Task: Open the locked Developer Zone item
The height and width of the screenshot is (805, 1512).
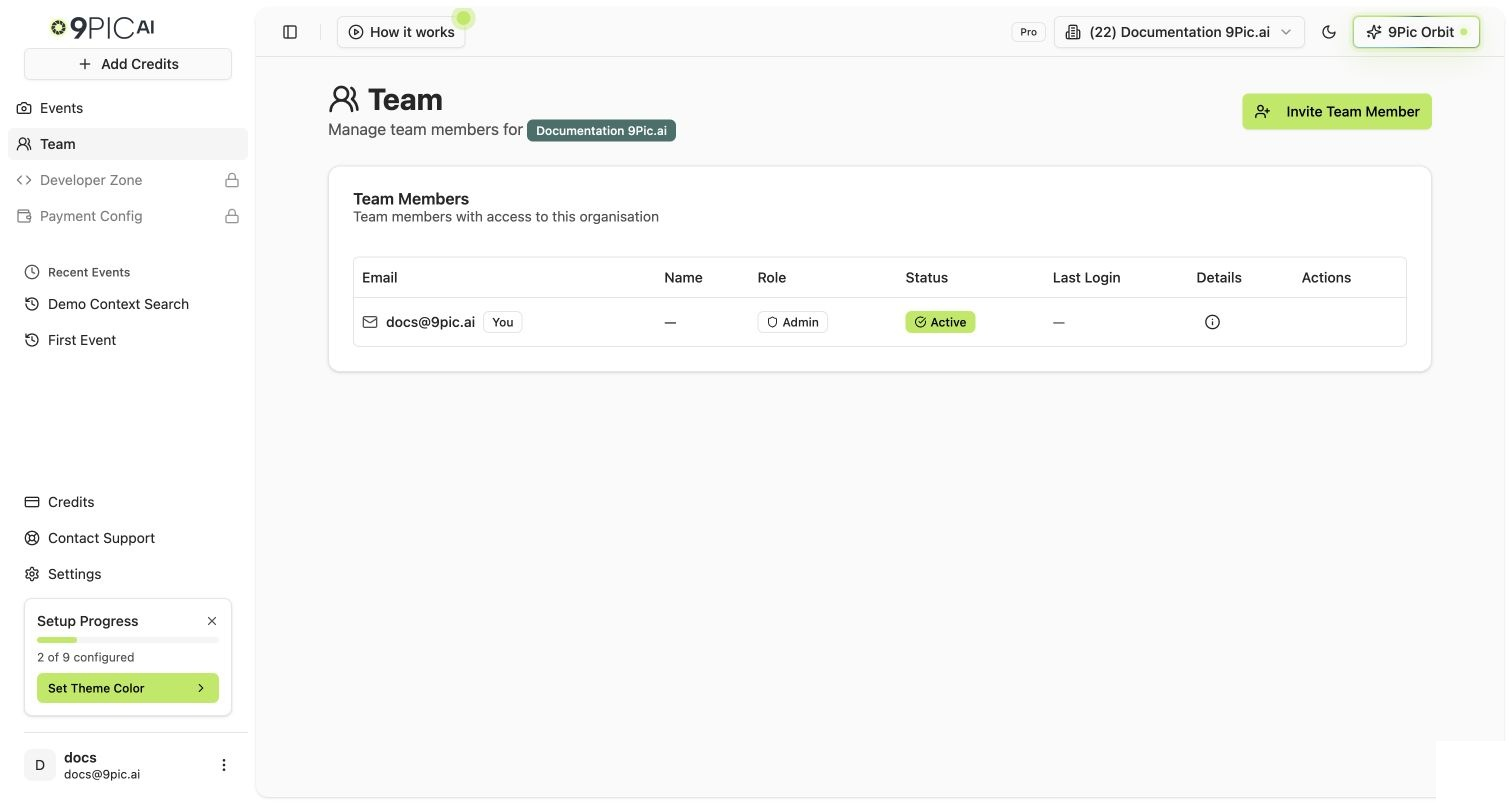Action: (128, 180)
